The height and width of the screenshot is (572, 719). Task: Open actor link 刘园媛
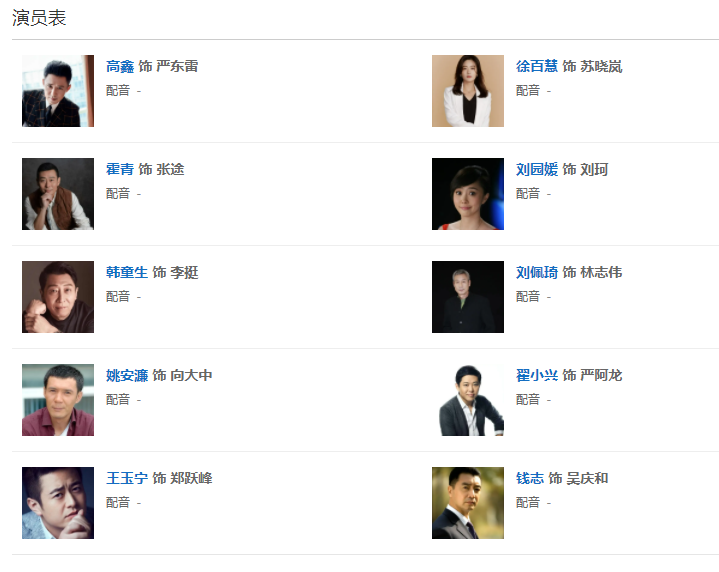(536, 170)
